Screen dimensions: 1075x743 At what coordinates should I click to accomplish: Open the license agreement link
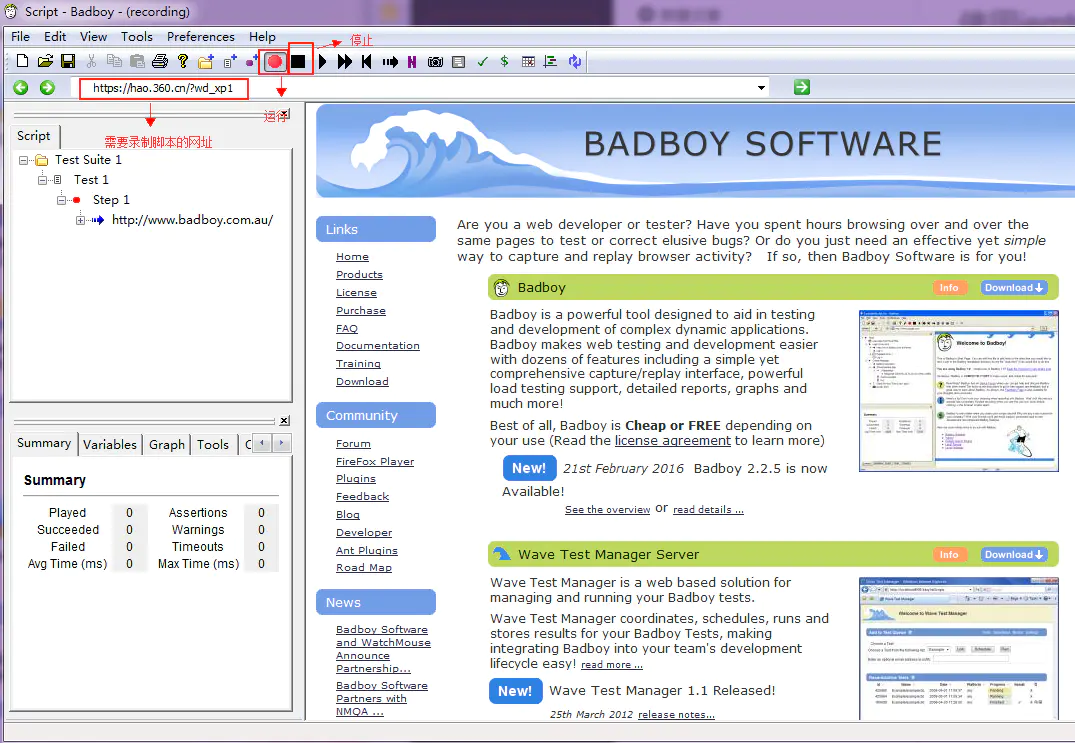point(673,441)
